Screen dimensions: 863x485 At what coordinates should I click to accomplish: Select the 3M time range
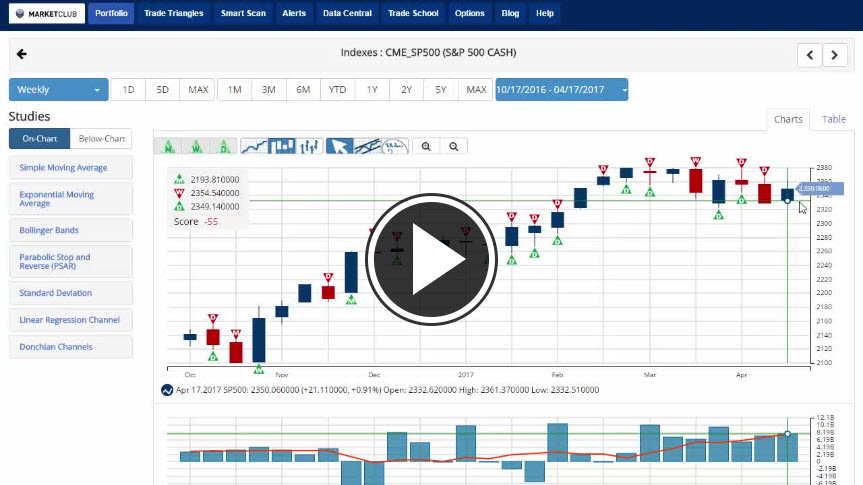[268, 90]
